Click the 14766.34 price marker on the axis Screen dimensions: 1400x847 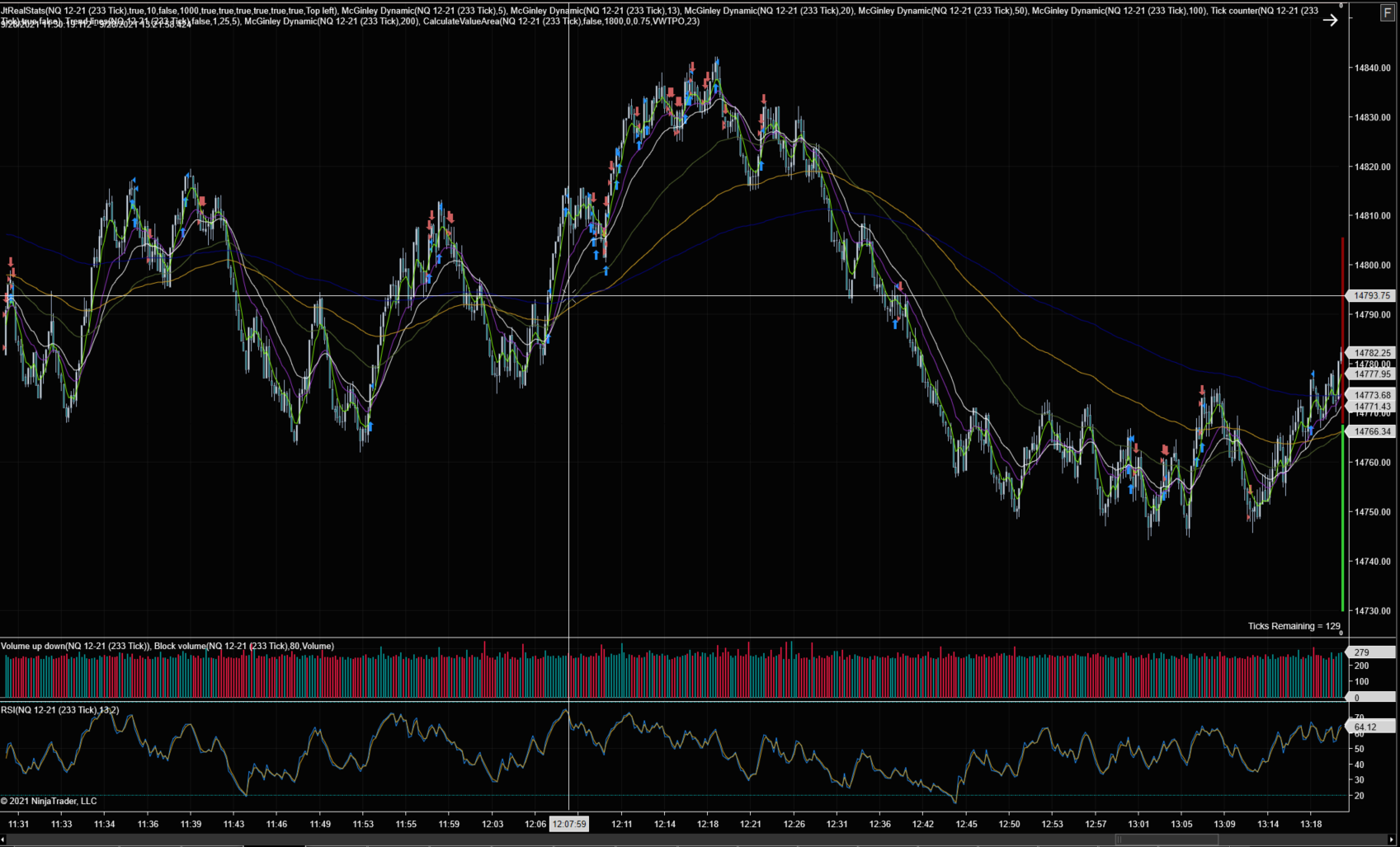[1372, 431]
